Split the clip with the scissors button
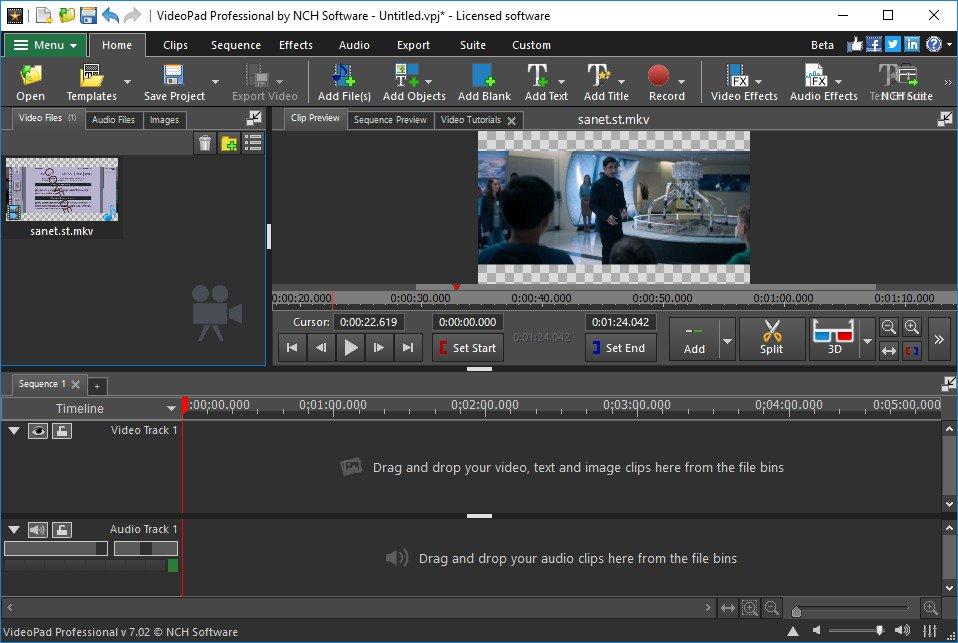Screen dimensions: 958x643 [772, 338]
